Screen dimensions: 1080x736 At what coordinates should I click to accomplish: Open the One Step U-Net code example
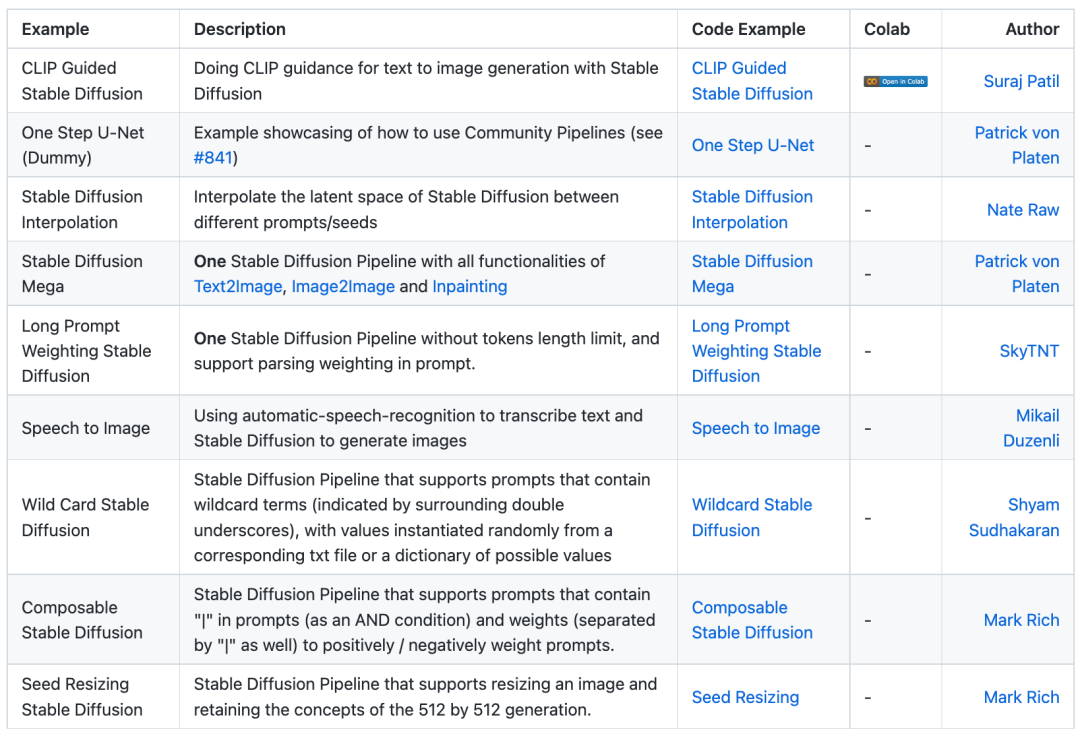point(753,145)
